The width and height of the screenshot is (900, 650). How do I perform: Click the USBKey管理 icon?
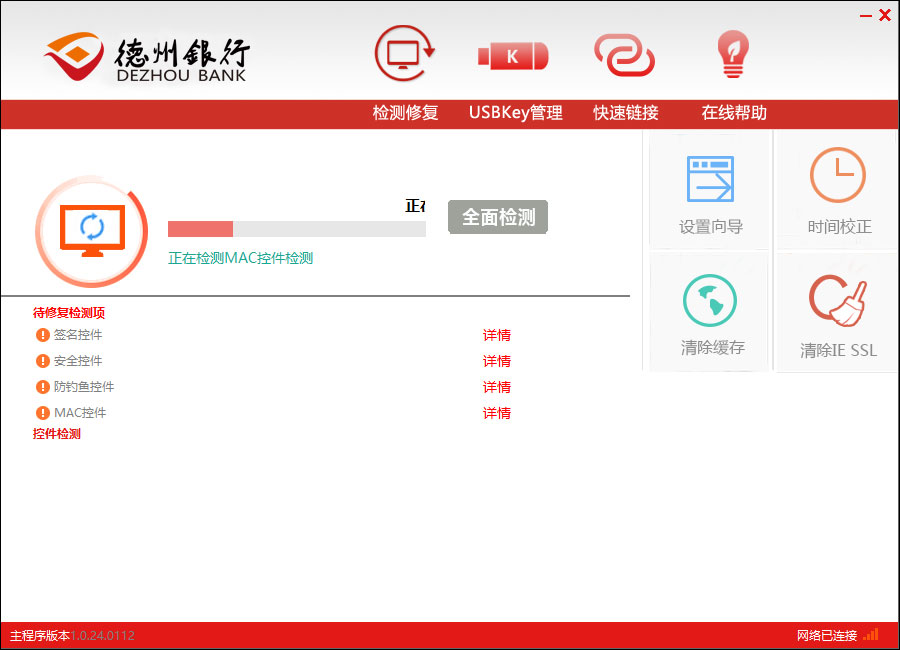point(513,55)
